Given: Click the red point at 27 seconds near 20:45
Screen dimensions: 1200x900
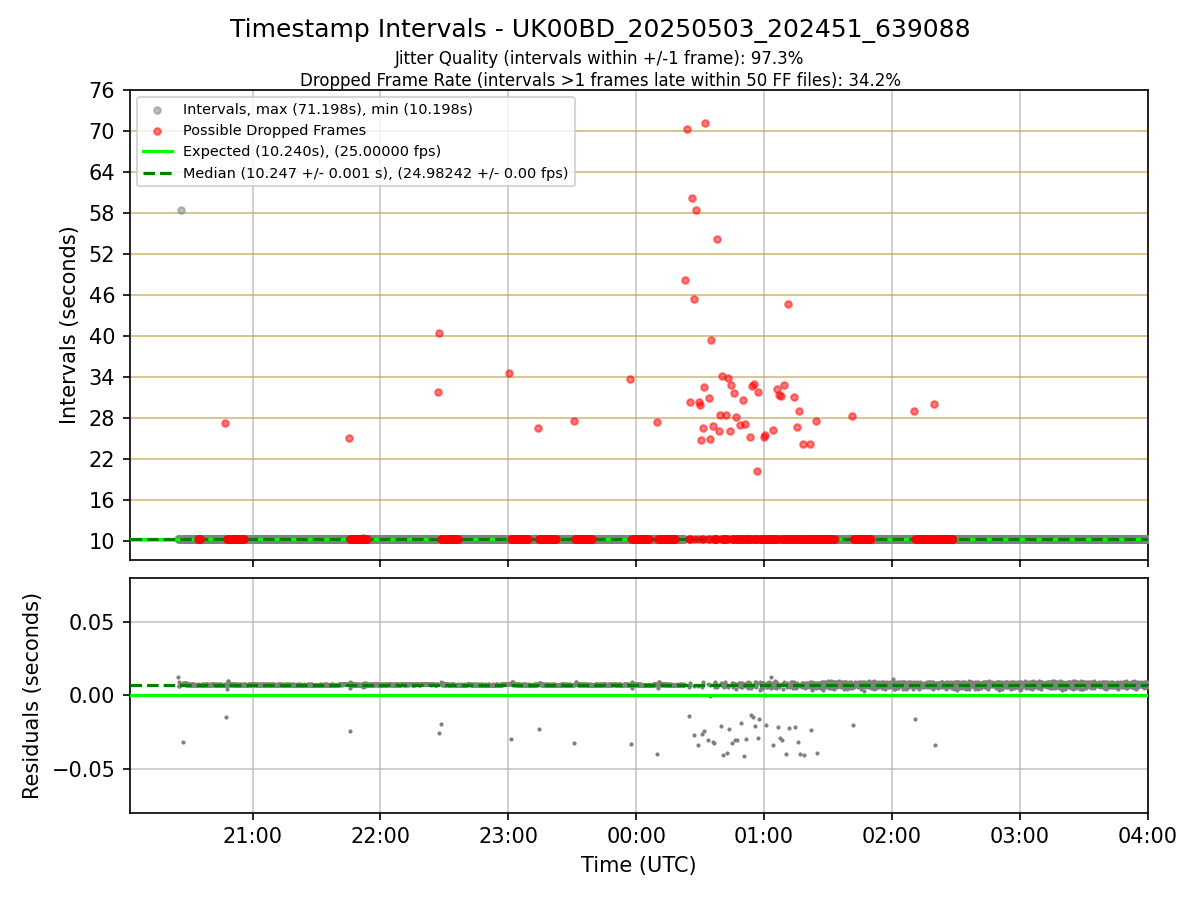Looking at the screenshot, I should click(225, 423).
